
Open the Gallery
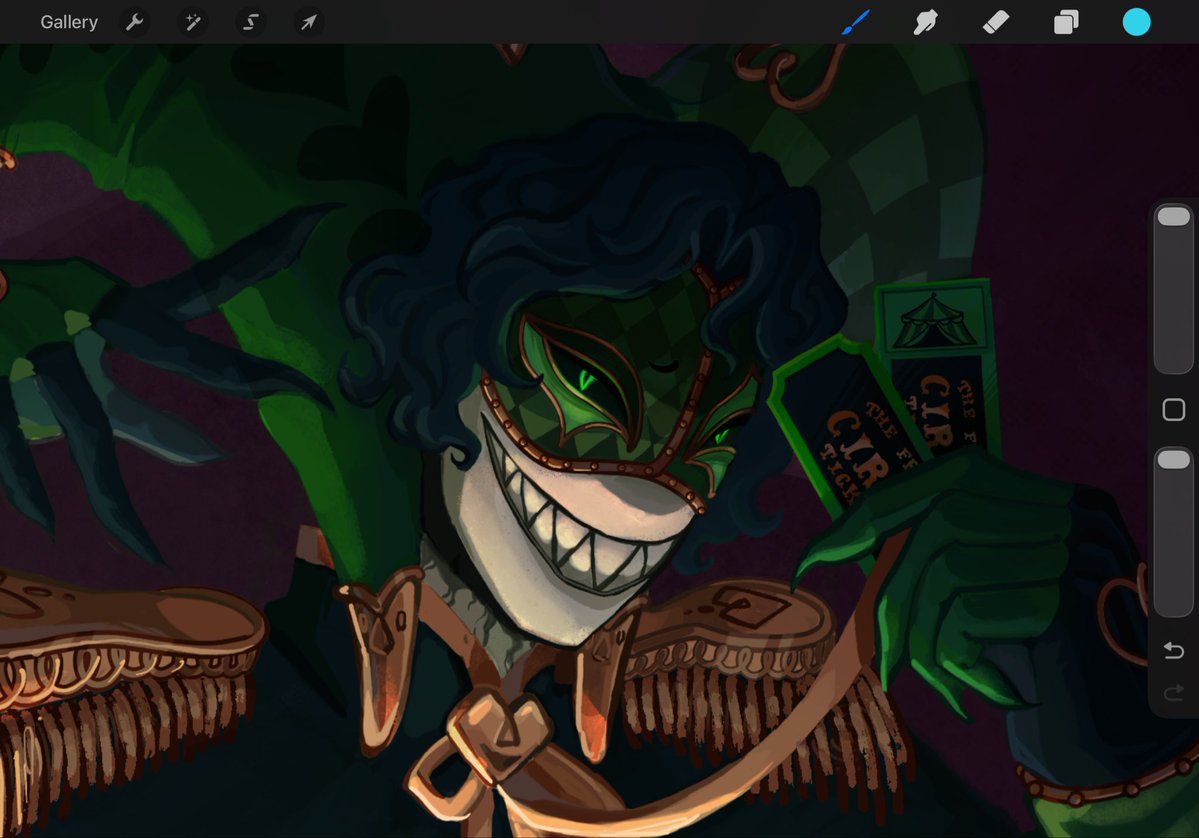[x=69, y=22]
